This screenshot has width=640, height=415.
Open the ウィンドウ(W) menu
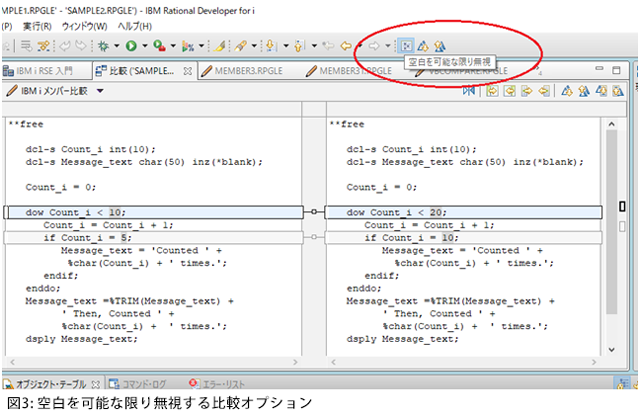point(84,27)
